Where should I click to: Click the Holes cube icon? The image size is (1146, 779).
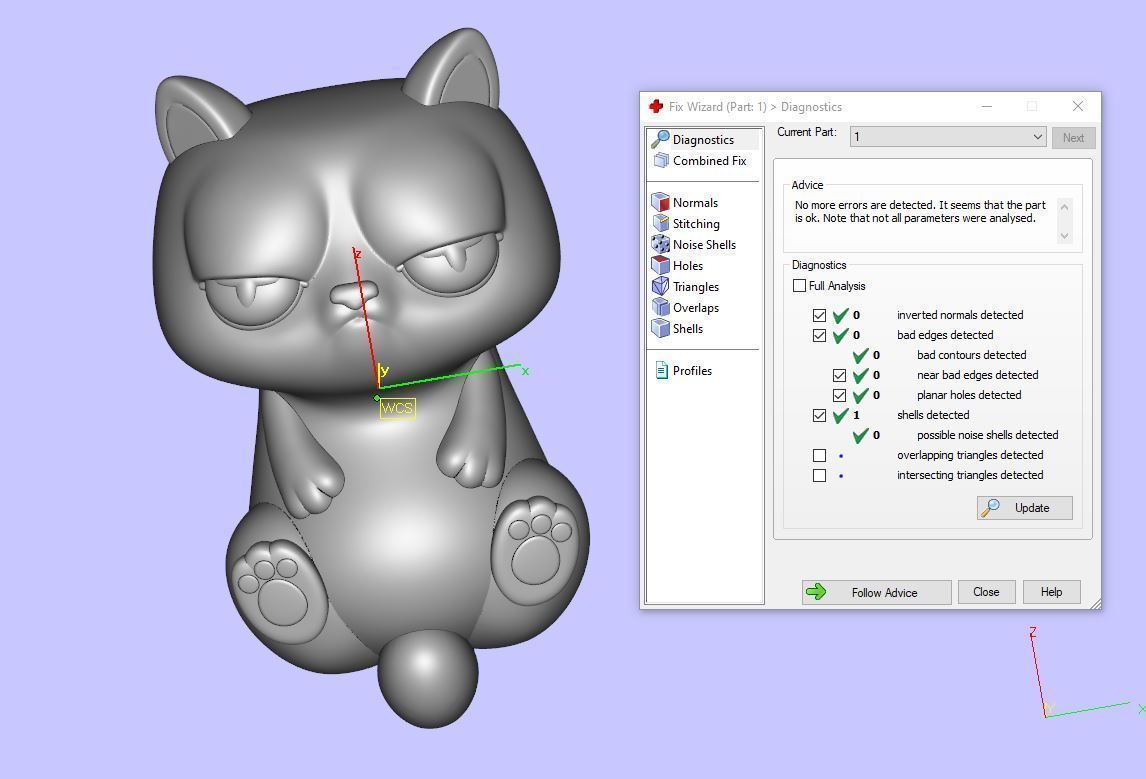click(x=661, y=265)
